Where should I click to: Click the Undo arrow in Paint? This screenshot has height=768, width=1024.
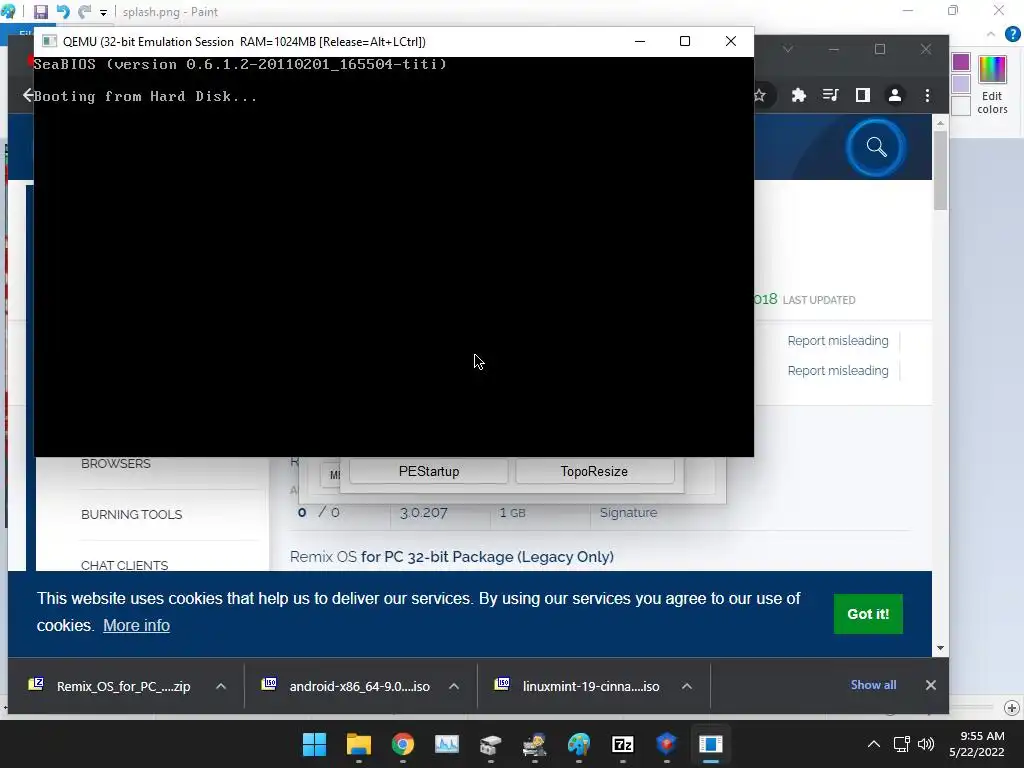[x=63, y=12]
